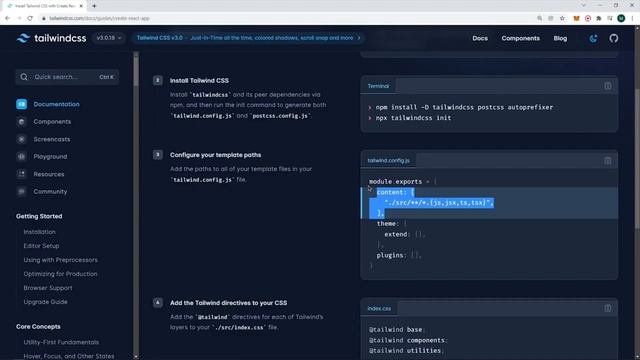
Task: Click the 'npx tailwindcss init' line
Action: click(x=413, y=118)
